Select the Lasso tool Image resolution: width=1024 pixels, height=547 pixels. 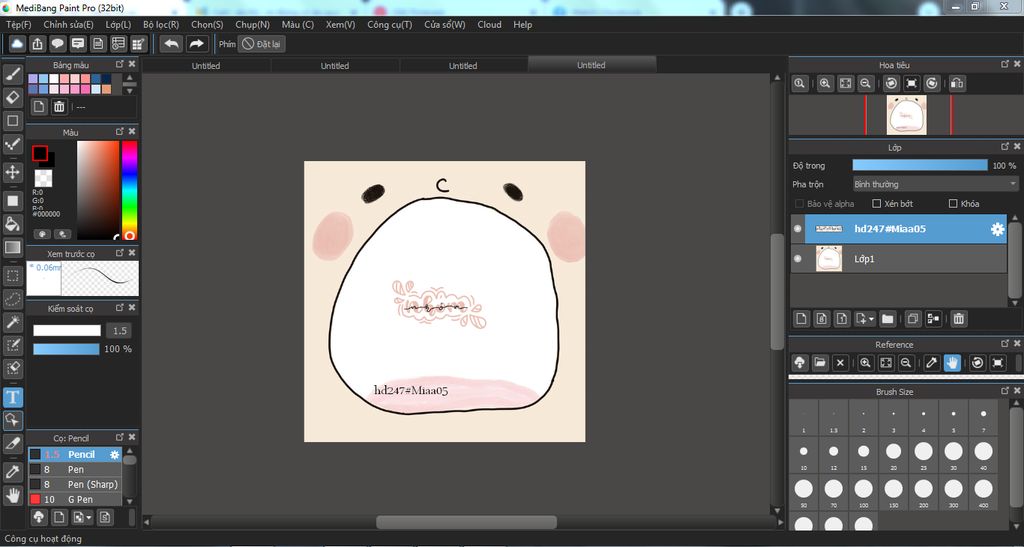[13, 299]
